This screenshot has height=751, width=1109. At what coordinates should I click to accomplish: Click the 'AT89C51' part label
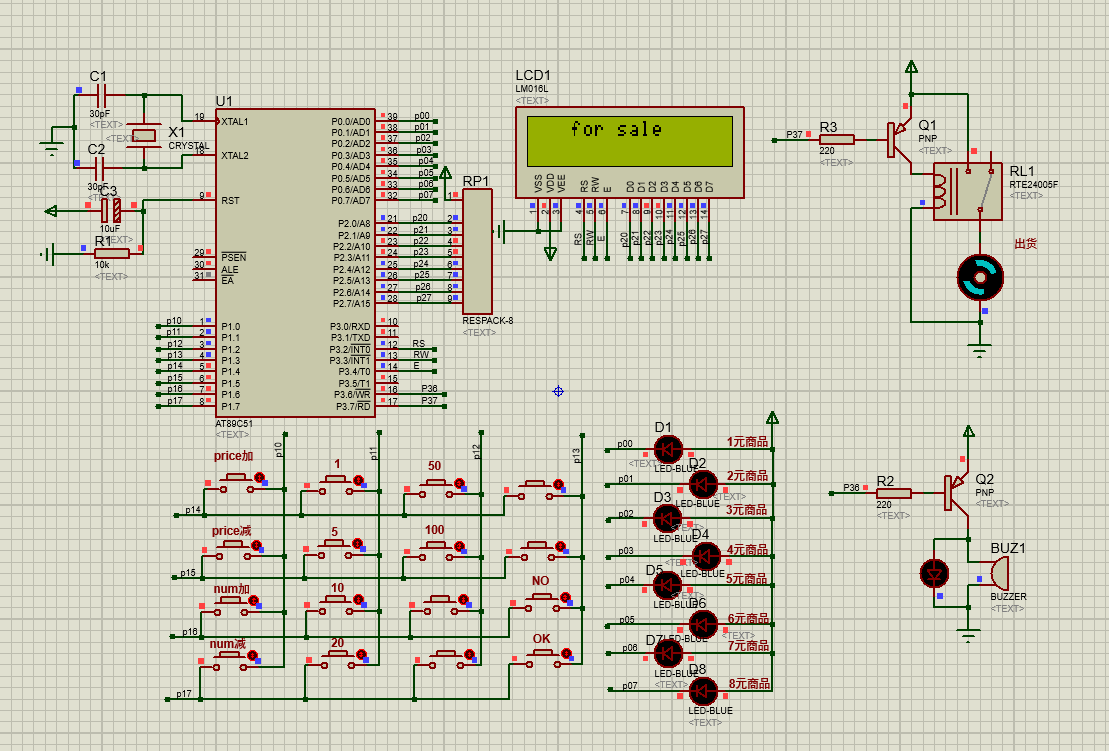click(233, 424)
